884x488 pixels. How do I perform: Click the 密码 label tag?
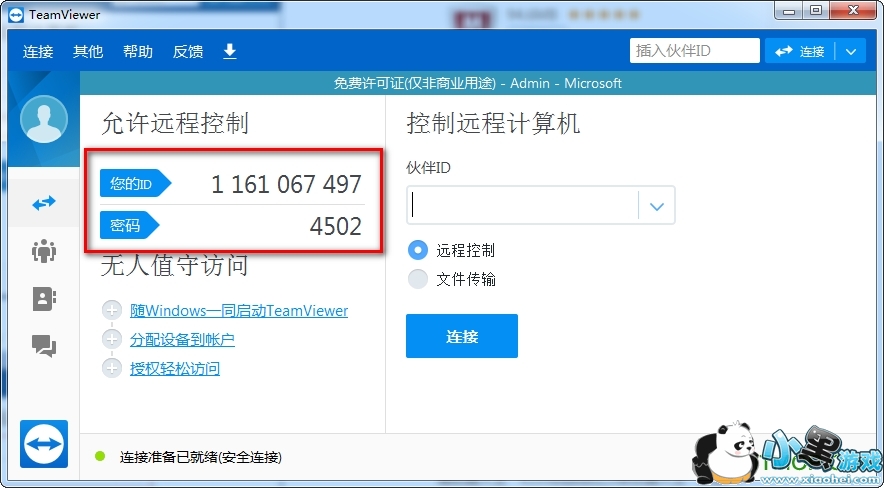[x=130, y=225]
